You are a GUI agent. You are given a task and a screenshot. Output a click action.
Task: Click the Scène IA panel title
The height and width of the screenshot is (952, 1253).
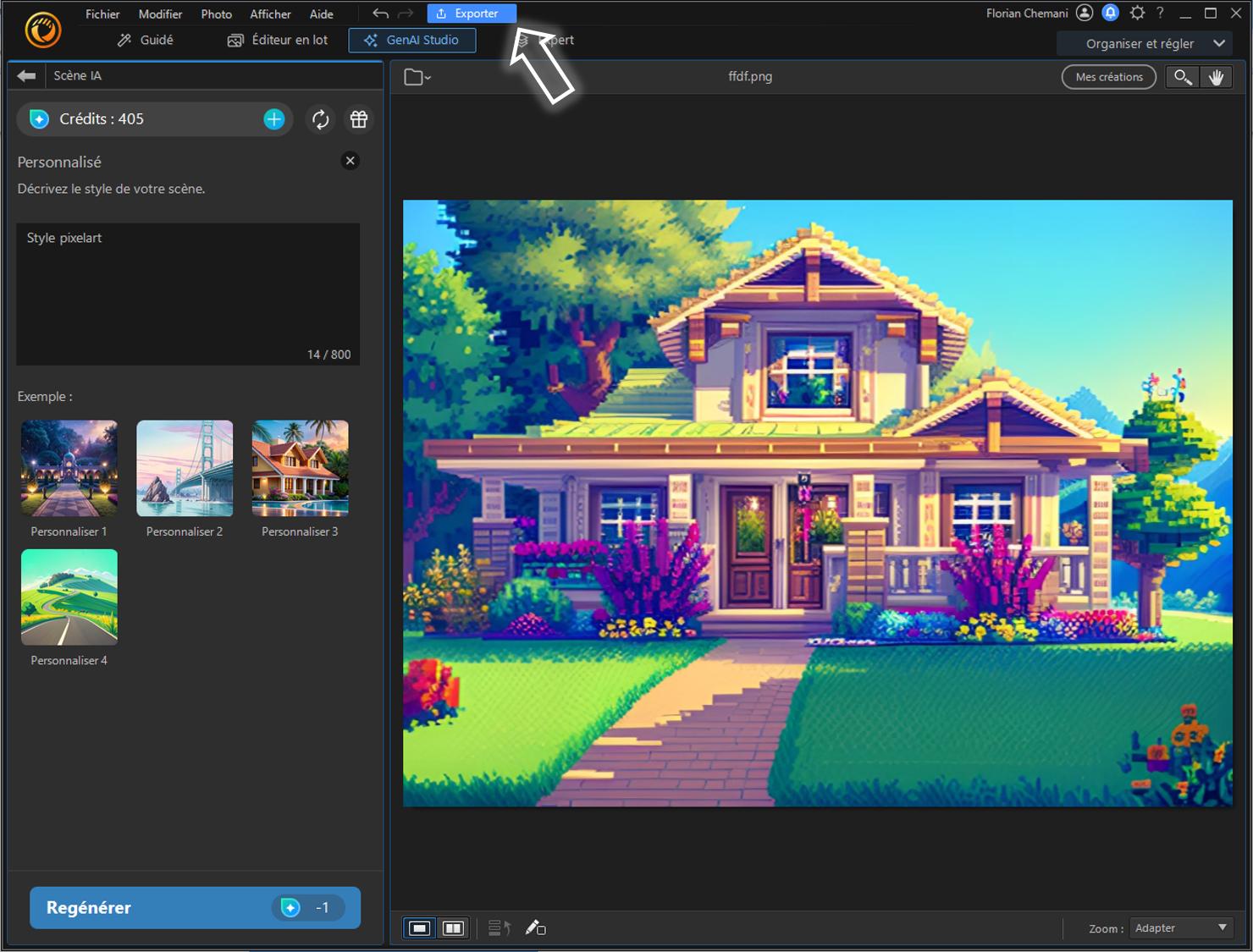[x=77, y=75]
